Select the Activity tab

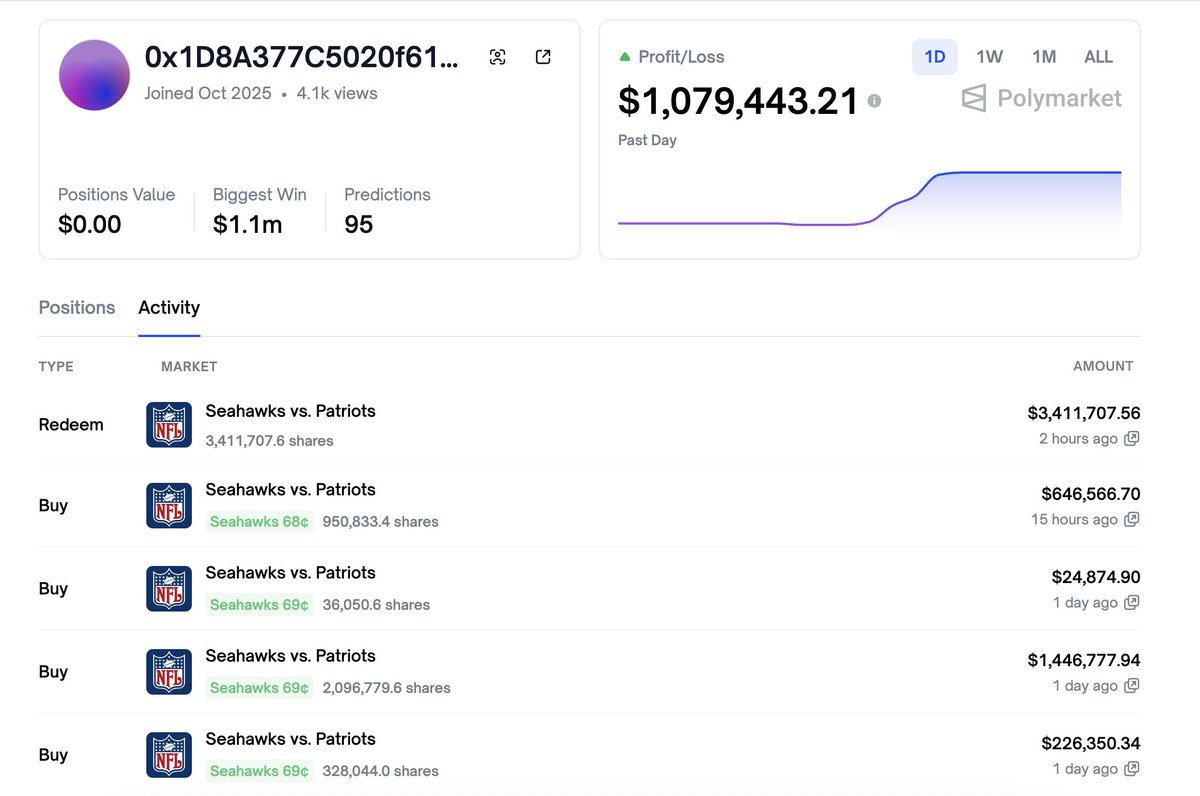[x=169, y=308]
